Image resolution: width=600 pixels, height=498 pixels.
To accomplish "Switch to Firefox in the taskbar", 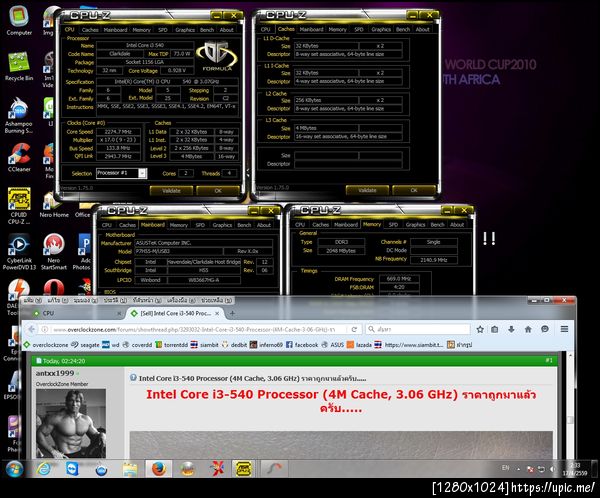I will [x=158, y=469].
